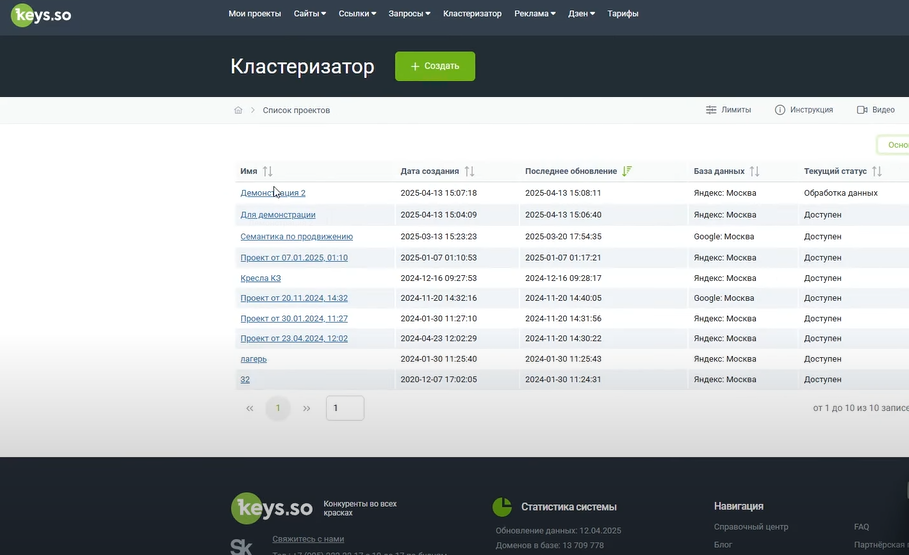Open Тарифы menu item
Viewport: 909px width, 555px height.
coord(623,13)
